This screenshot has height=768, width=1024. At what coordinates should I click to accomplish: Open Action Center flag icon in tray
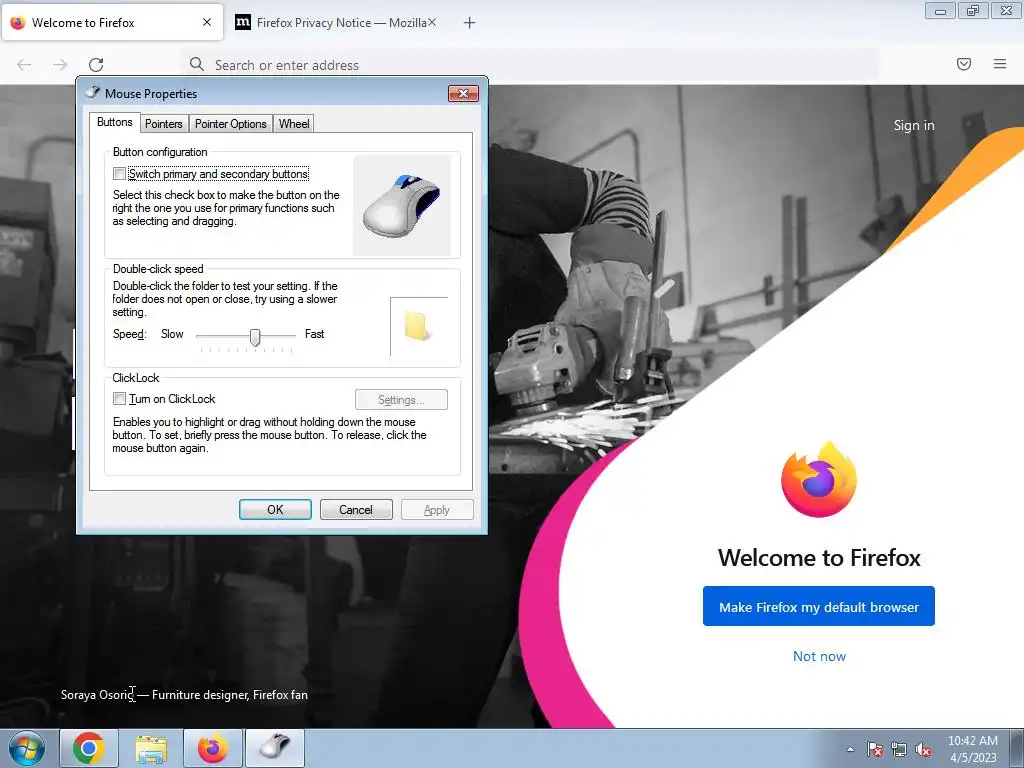coord(874,749)
